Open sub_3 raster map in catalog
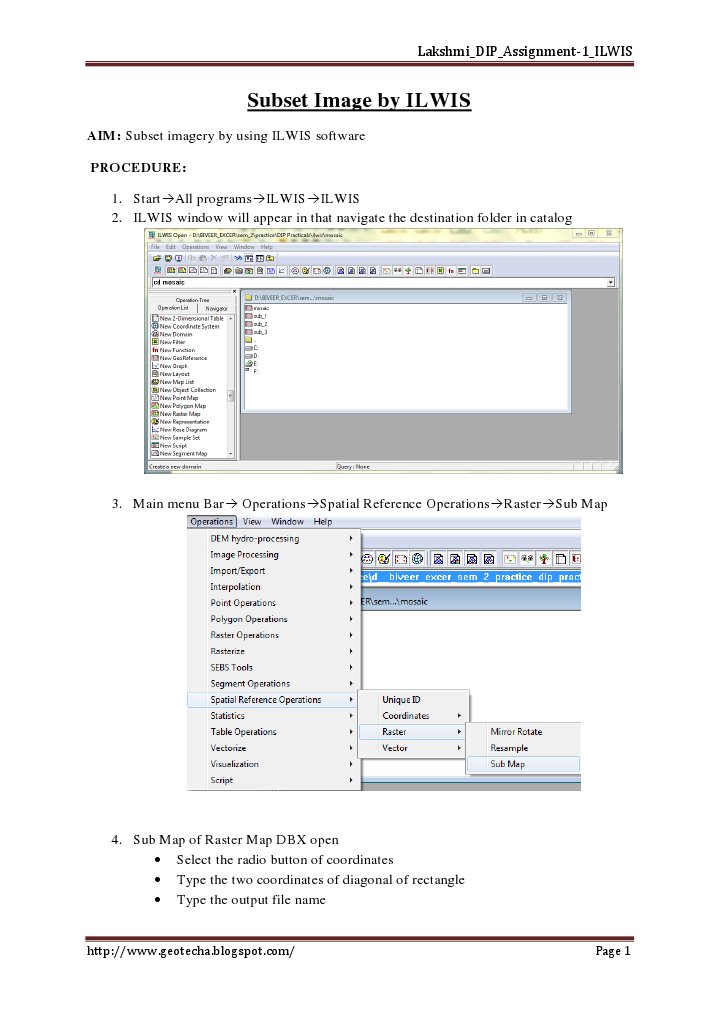This screenshot has height=1017, width=719. tap(256, 331)
